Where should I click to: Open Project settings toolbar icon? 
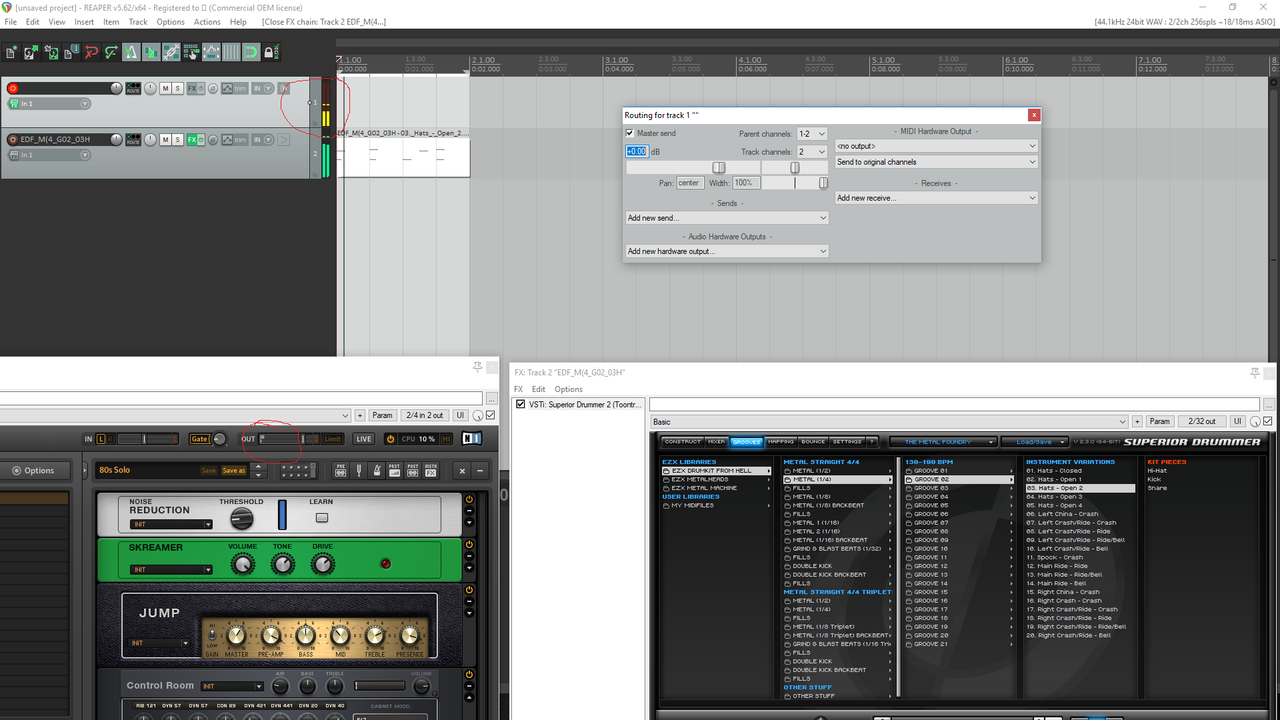click(71, 52)
